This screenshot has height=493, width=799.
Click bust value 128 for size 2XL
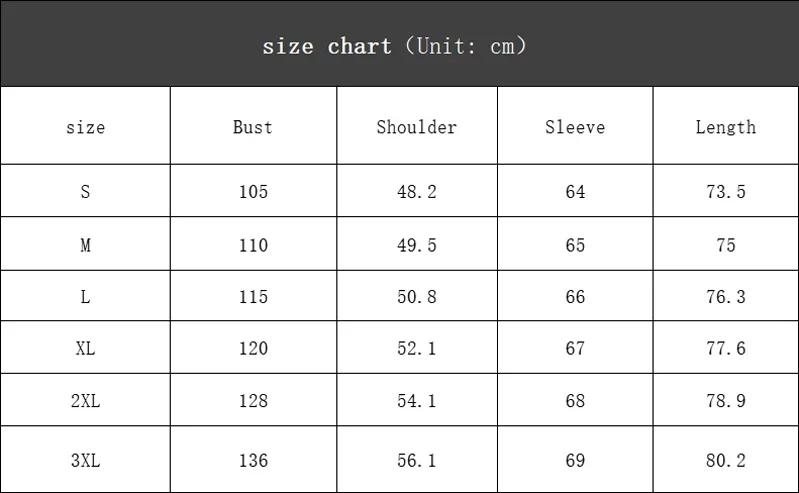pyautogui.click(x=253, y=401)
